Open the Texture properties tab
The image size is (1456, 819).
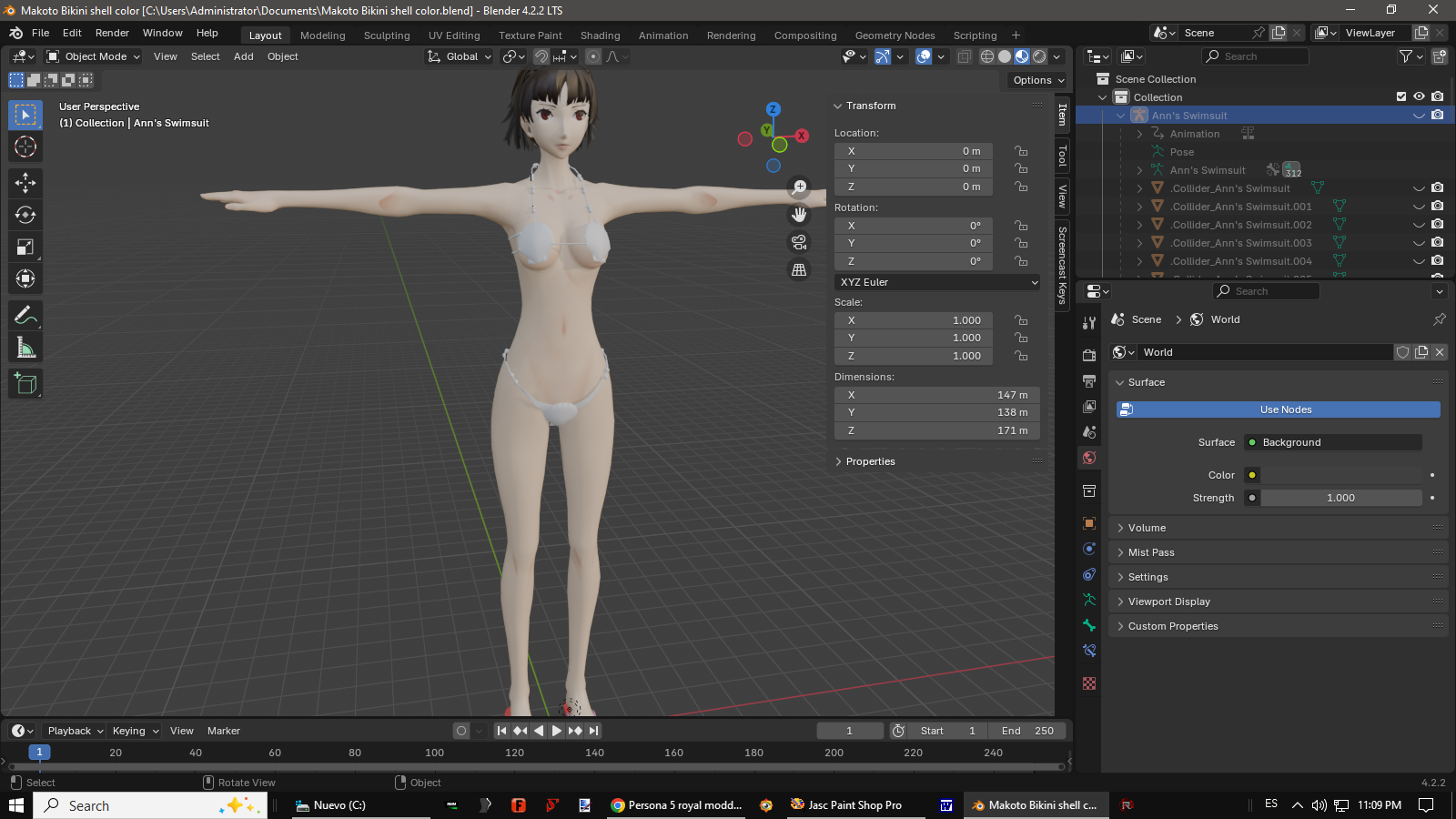point(1089,683)
